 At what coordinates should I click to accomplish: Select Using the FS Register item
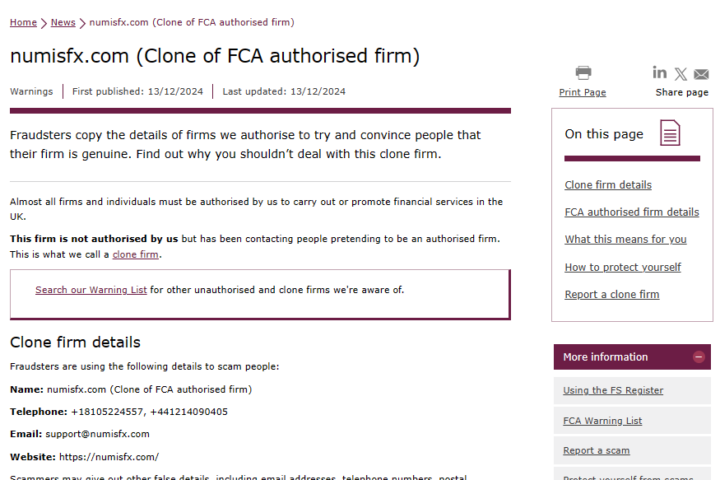tap(632, 390)
